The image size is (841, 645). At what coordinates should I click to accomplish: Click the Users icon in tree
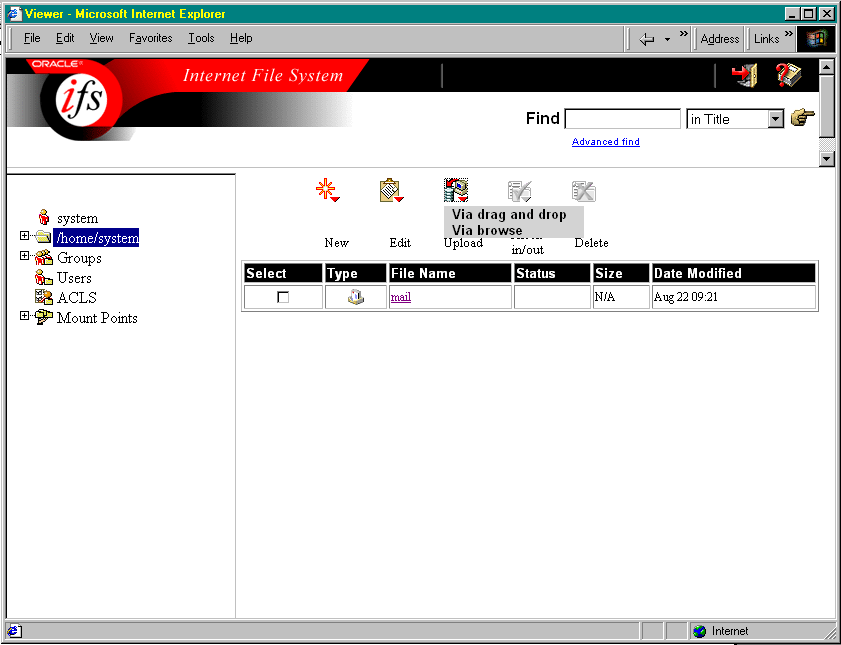pyautogui.click(x=43, y=277)
